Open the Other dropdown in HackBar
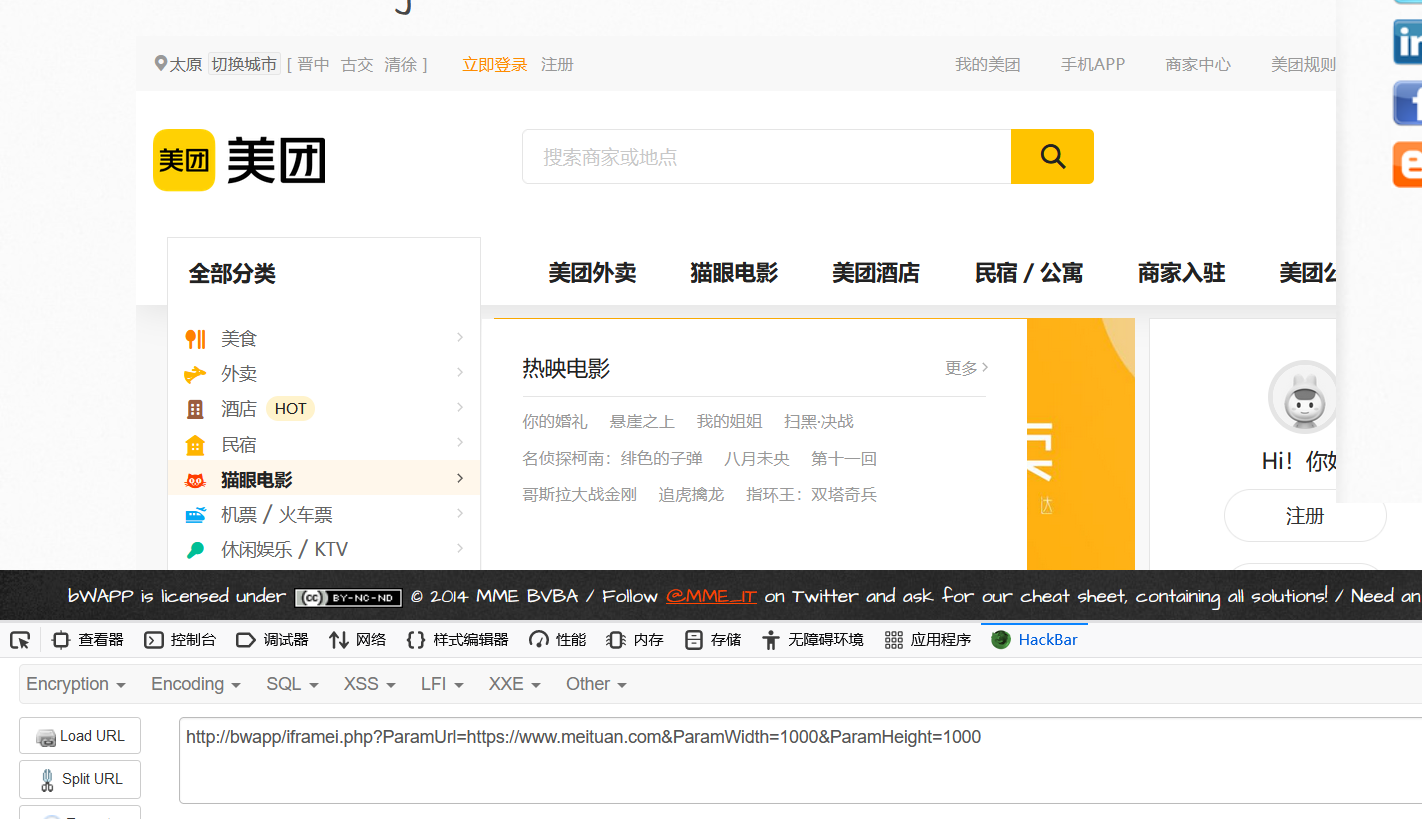Screen dimensions: 1422x819 (596, 684)
